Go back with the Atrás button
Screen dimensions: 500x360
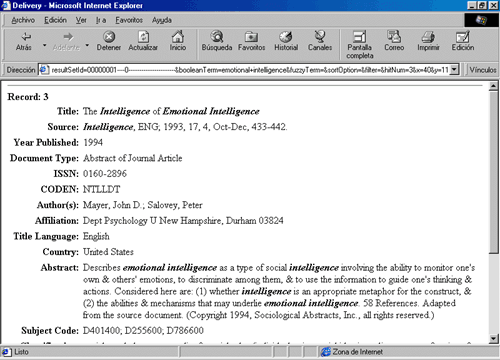coord(24,41)
